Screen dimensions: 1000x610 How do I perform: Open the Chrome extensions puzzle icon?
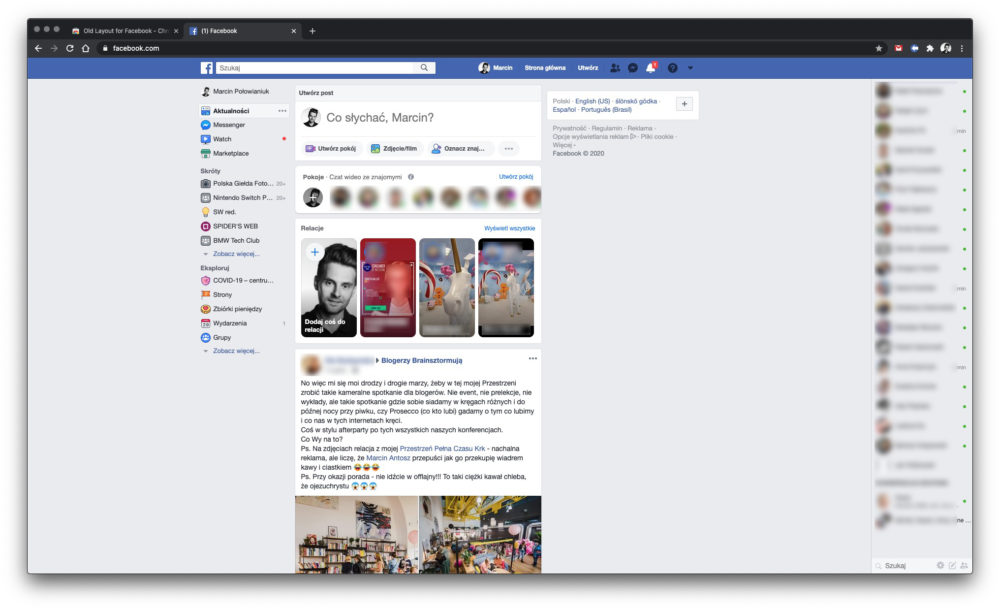pyautogui.click(x=930, y=48)
